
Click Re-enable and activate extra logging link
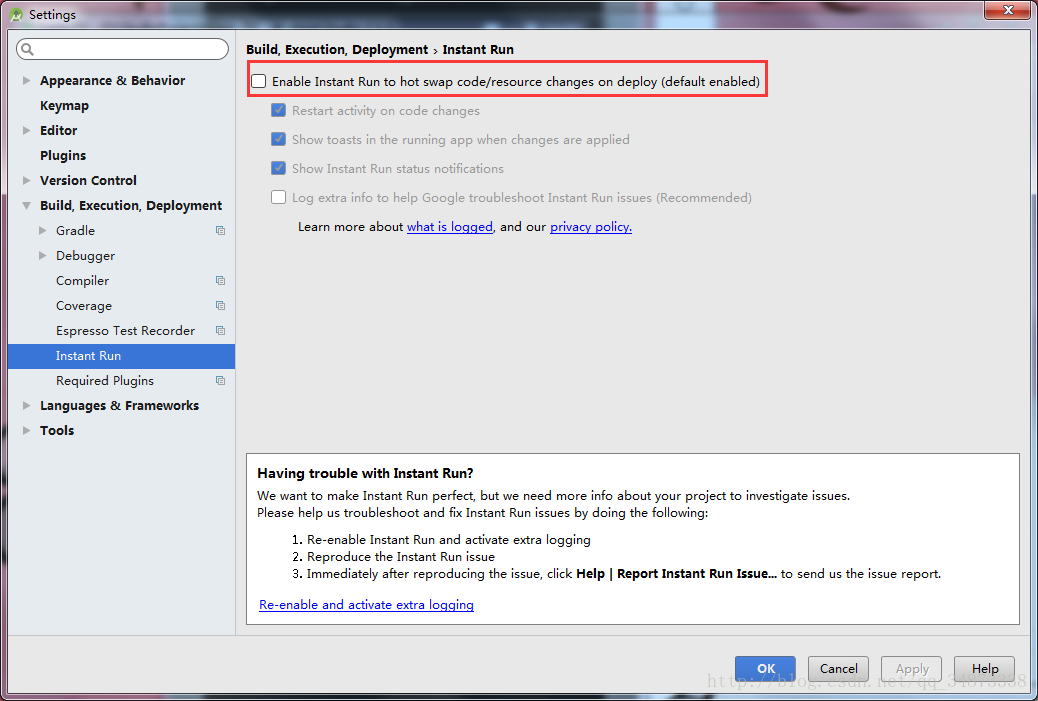[366, 604]
